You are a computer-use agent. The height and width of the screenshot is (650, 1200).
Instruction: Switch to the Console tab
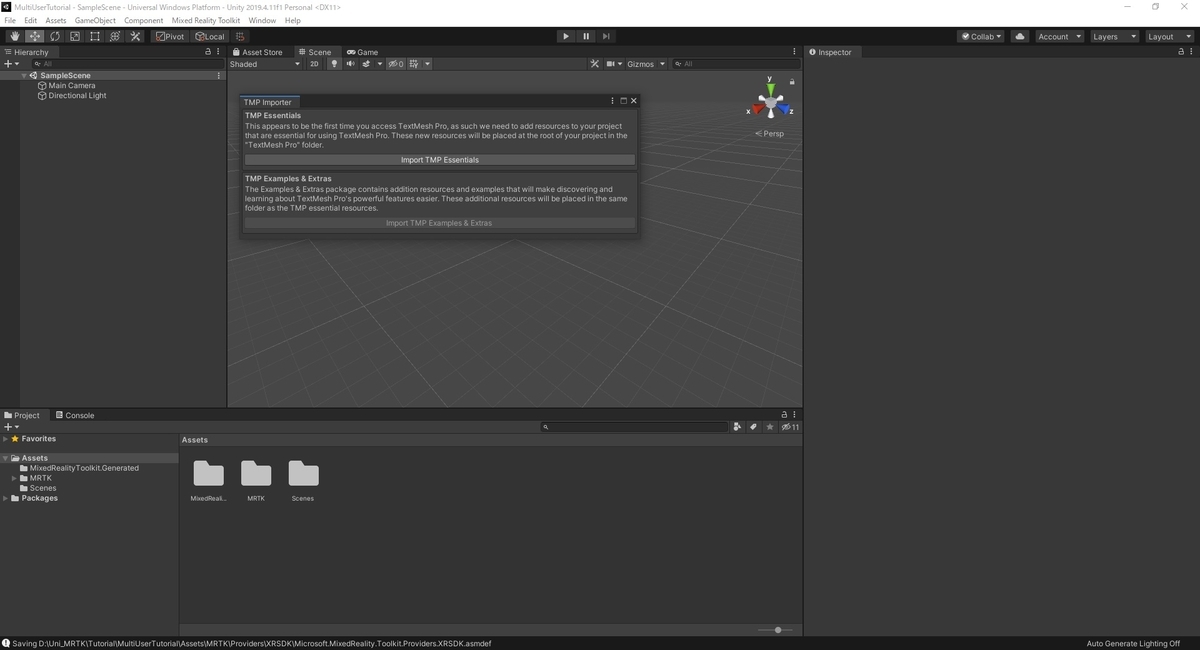point(75,415)
